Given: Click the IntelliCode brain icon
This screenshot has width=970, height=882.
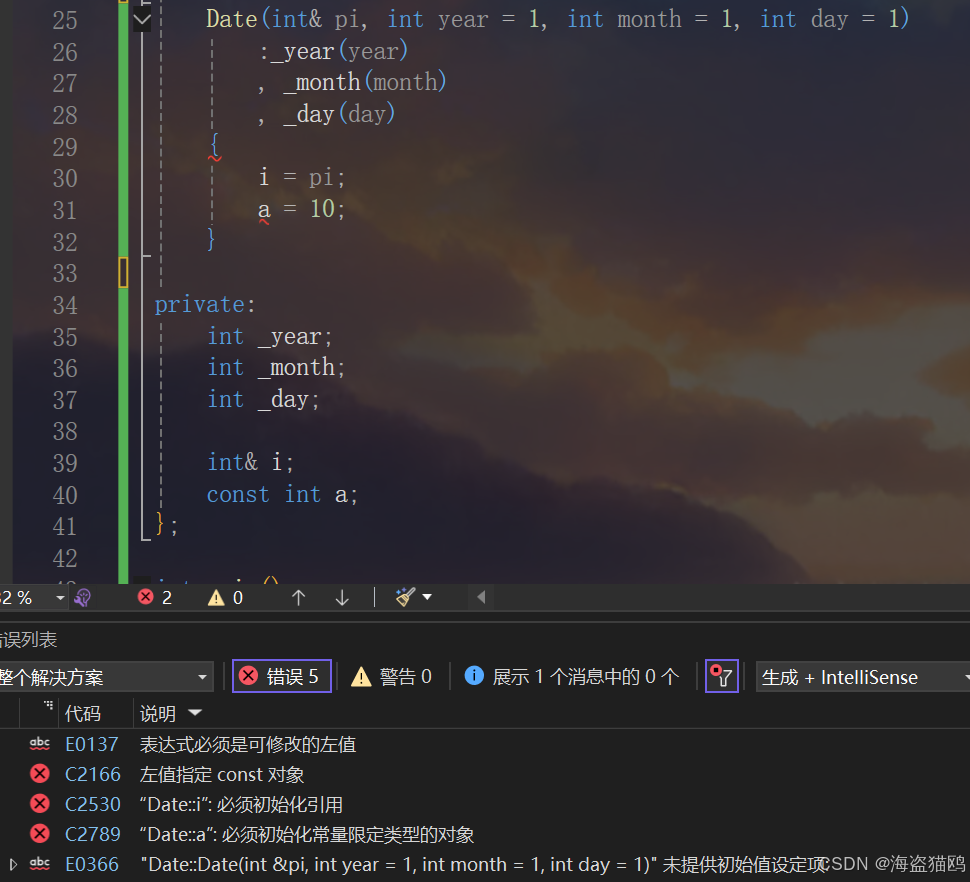Looking at the screenshot, I should [83, 597].
